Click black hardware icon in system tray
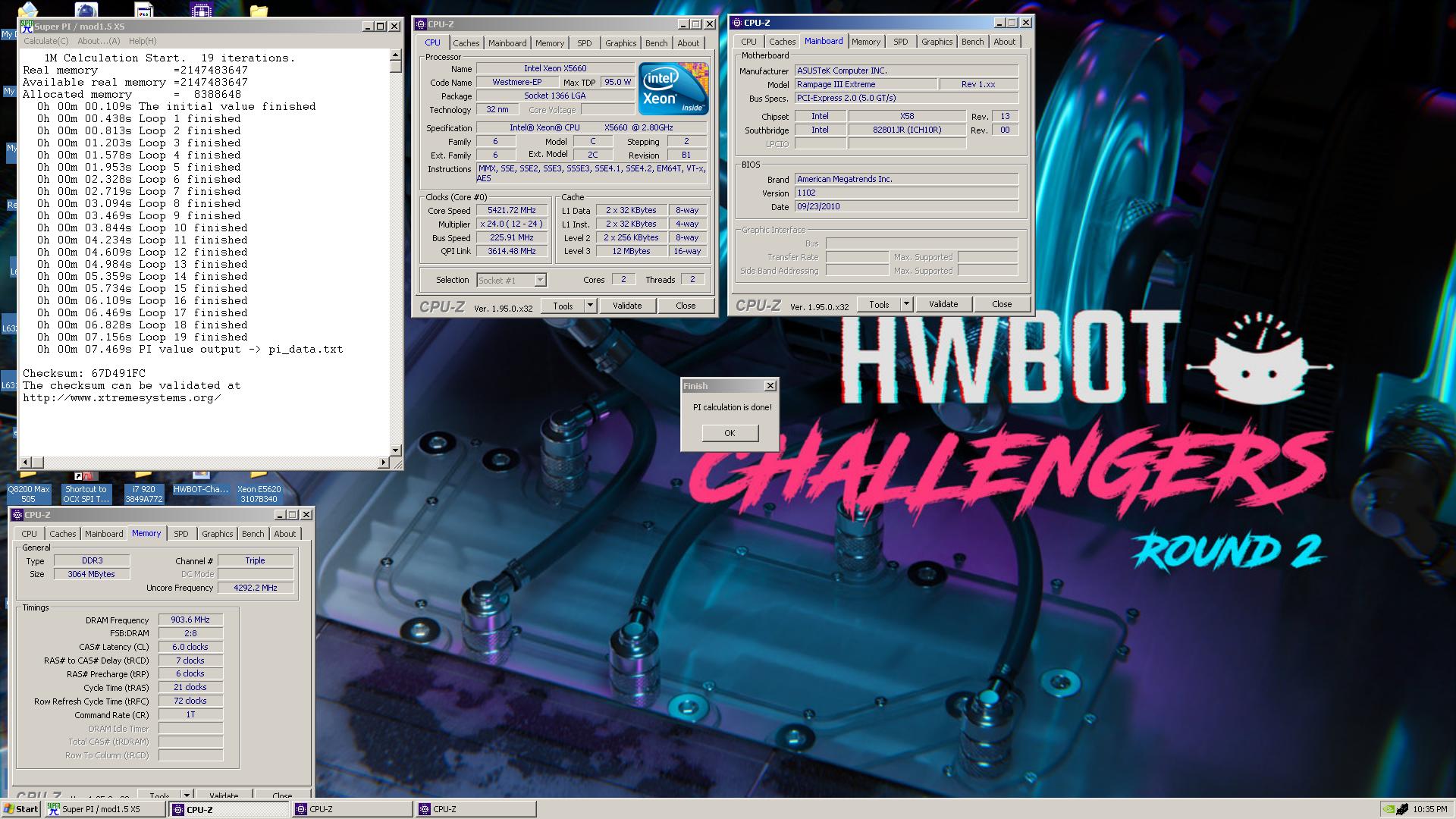Image resolution: width=1456 pixels, height=819 pixels. point(1402,809)
